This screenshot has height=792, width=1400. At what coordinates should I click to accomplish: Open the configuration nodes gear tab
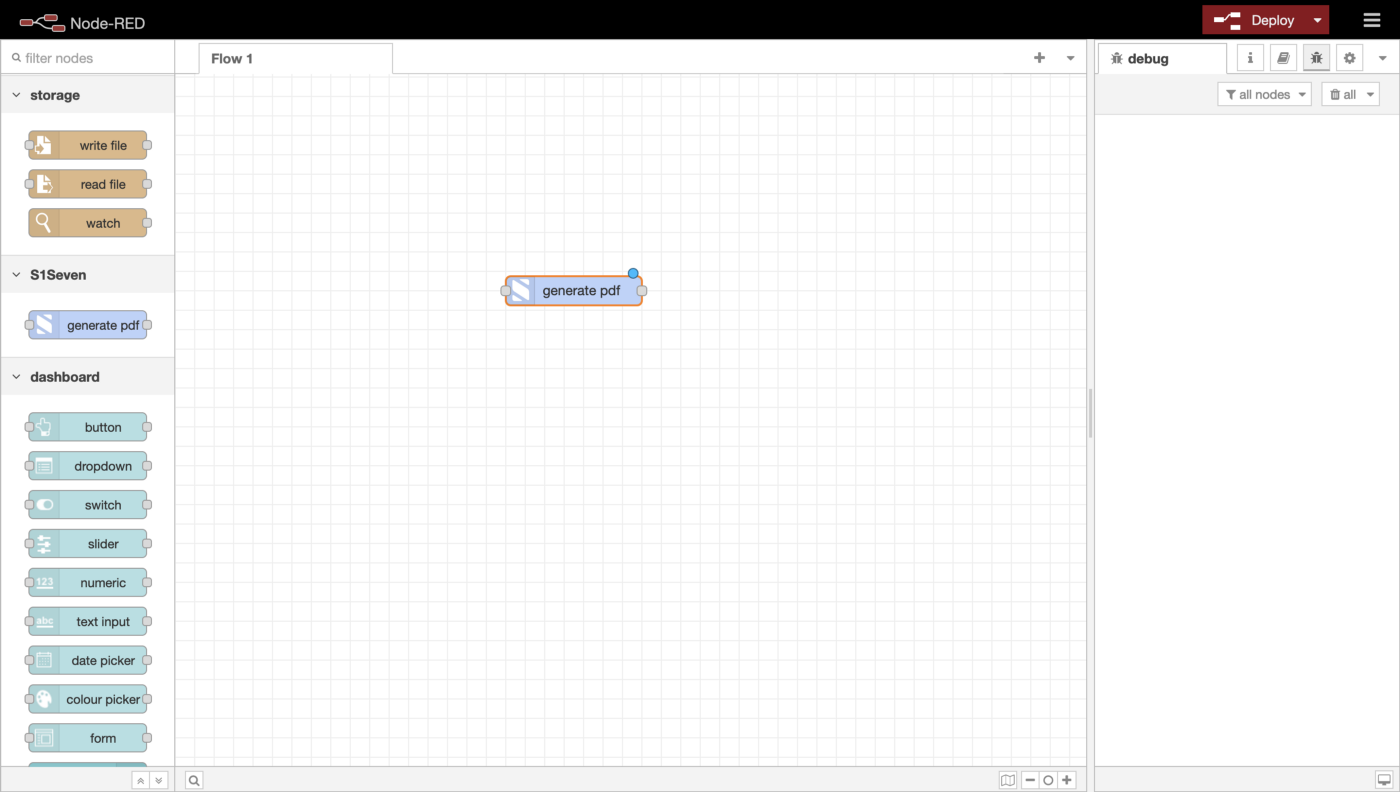[1349, 58]
